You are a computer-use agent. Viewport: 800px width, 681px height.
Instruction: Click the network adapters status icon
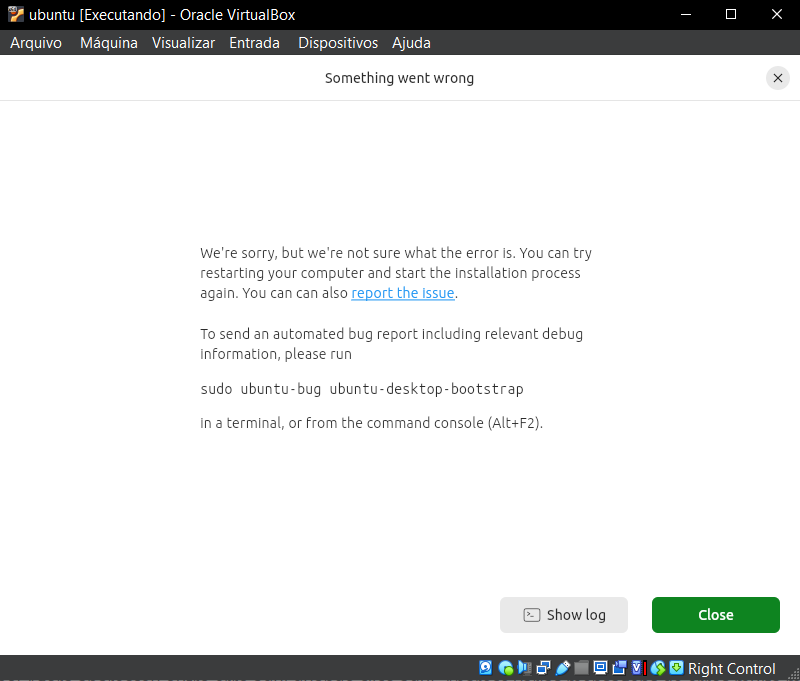click(x=543, y=668)
